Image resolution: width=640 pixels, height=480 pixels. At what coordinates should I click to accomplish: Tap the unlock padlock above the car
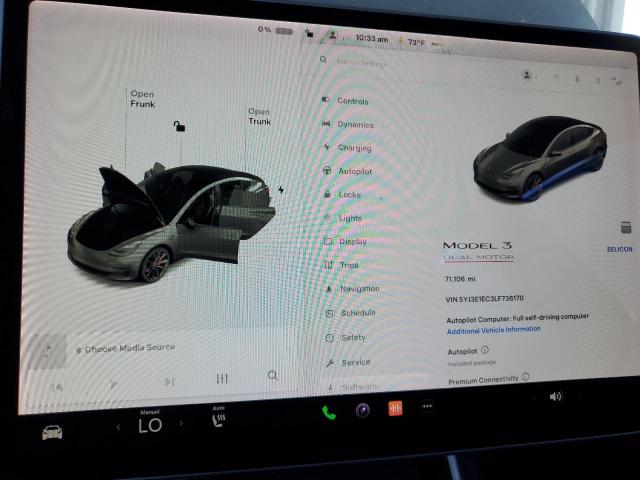[x=179, y=126]
